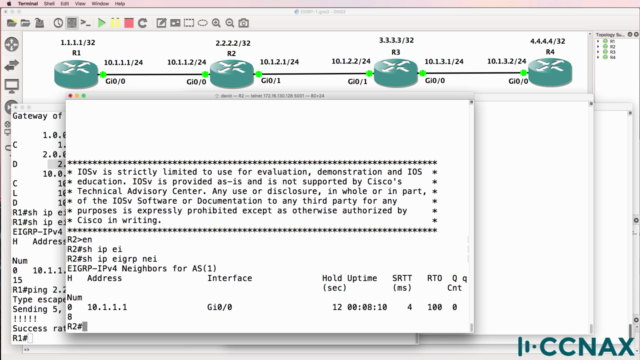Click the Save project icon

(x=39, y=23)
